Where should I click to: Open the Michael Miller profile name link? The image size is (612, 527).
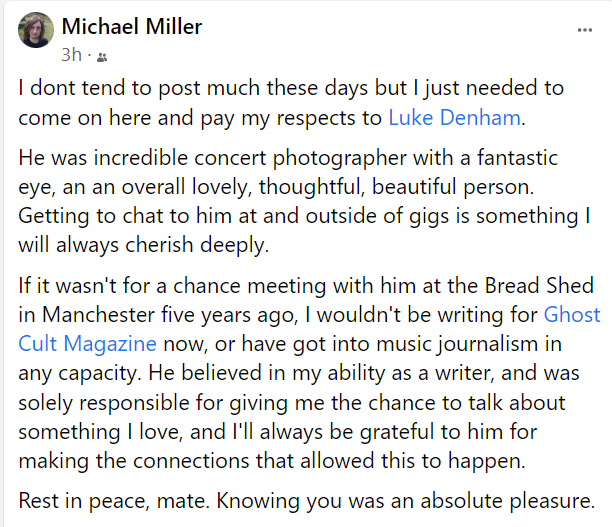click(128, 24)
